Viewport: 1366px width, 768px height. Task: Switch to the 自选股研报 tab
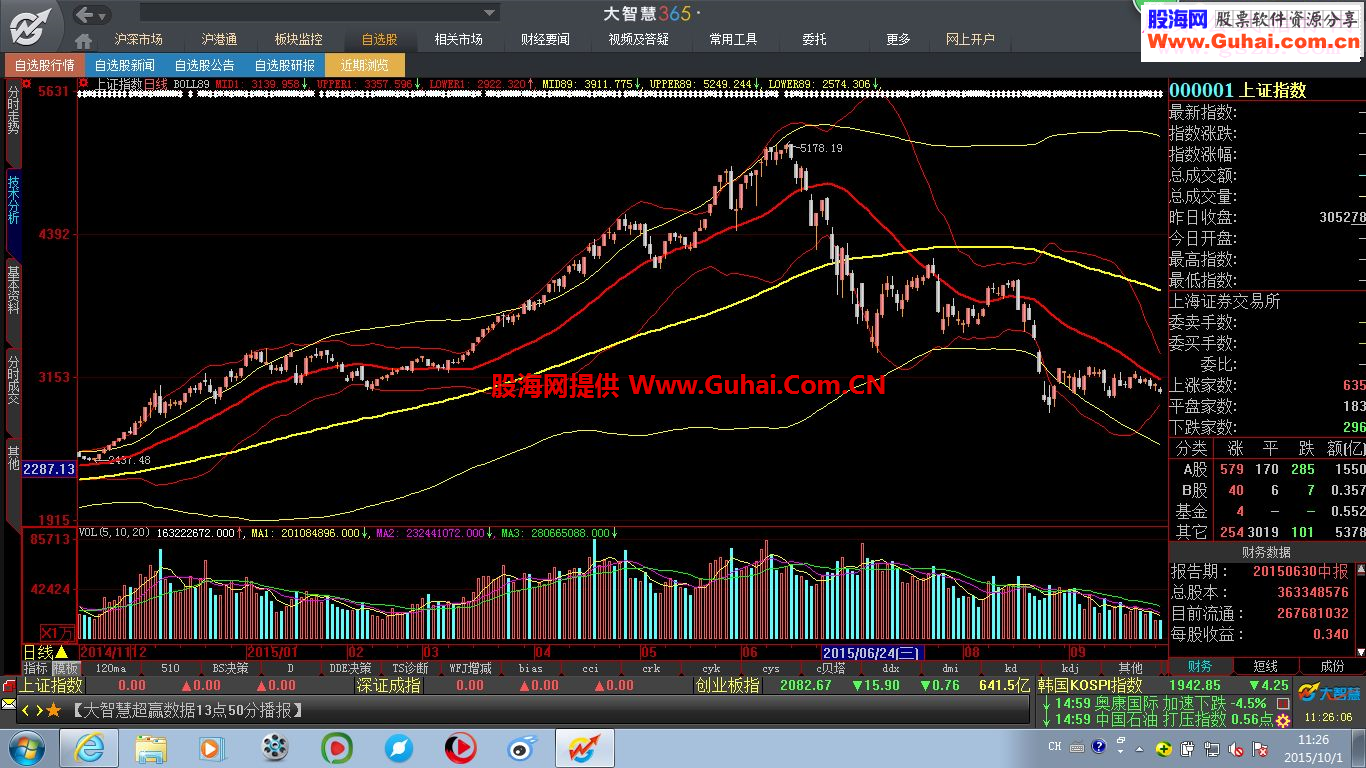(x=284, y=65)
